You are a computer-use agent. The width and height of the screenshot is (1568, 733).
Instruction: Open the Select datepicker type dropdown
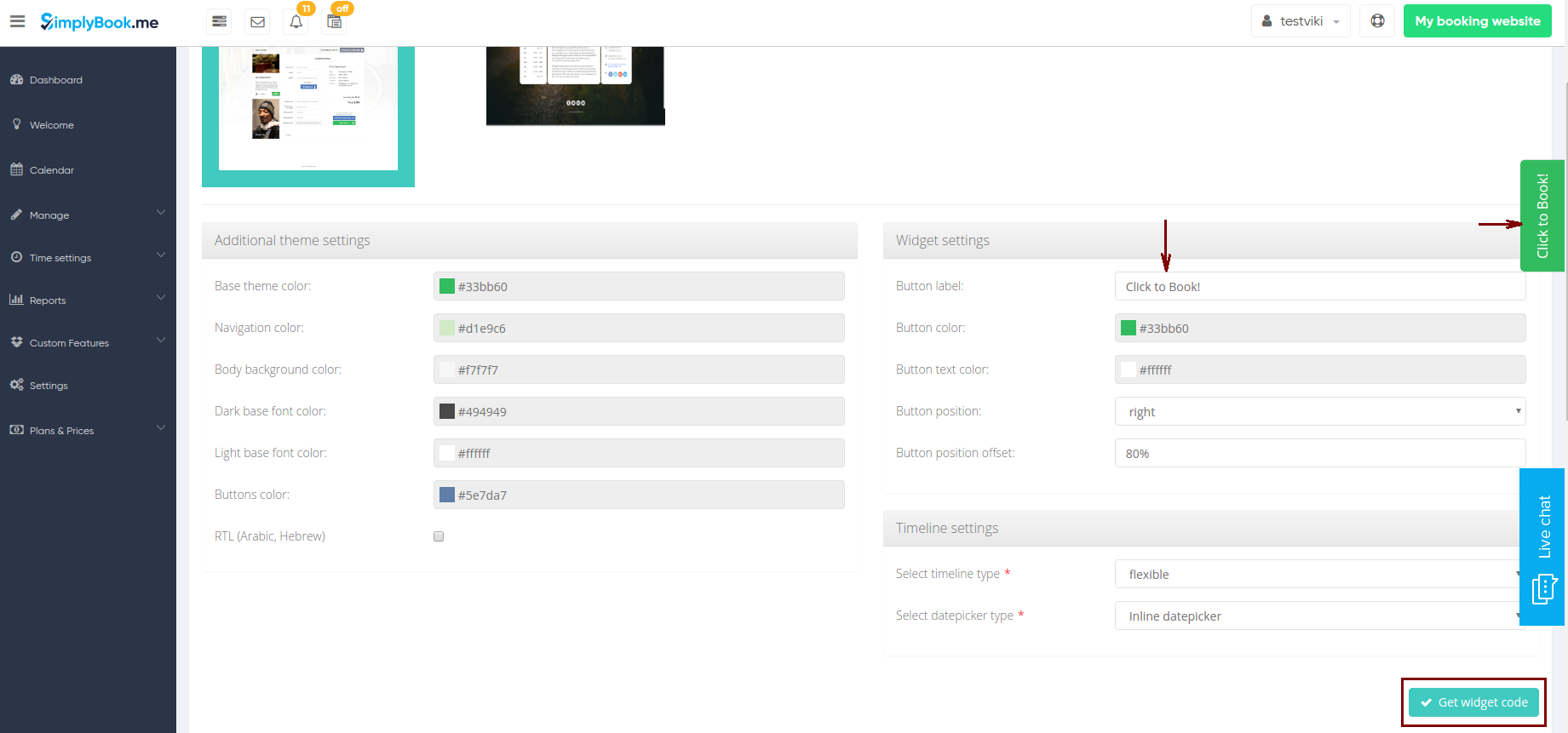(x=1316, y=616)
